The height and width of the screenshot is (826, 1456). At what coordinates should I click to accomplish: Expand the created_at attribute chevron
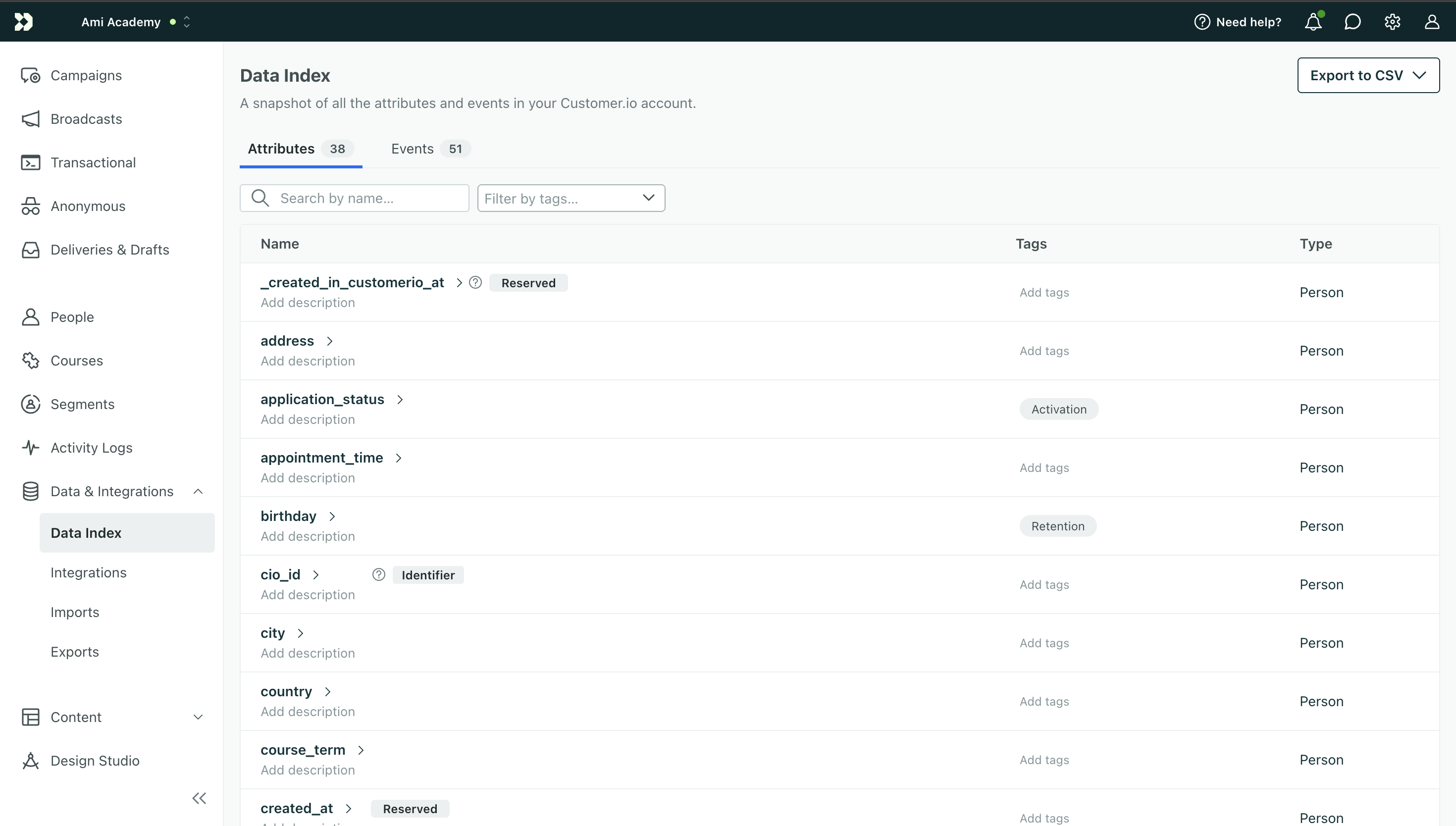tap(349, 809)
